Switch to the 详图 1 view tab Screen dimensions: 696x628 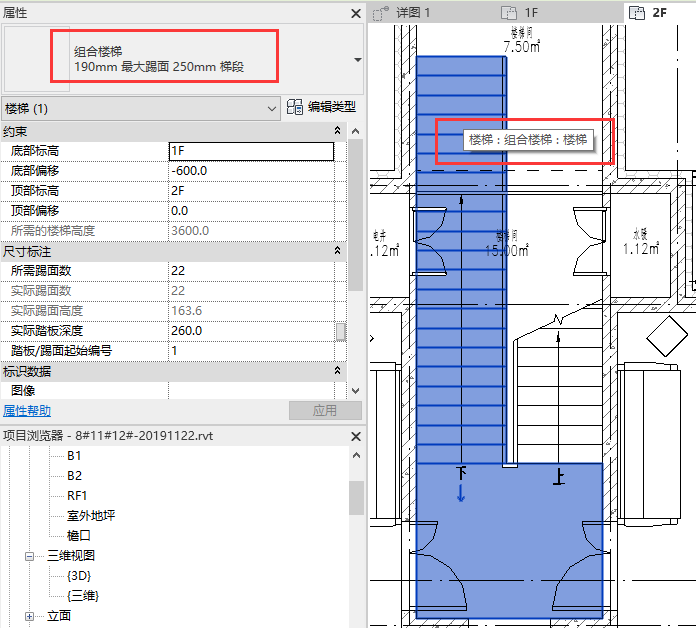(413, 13)
